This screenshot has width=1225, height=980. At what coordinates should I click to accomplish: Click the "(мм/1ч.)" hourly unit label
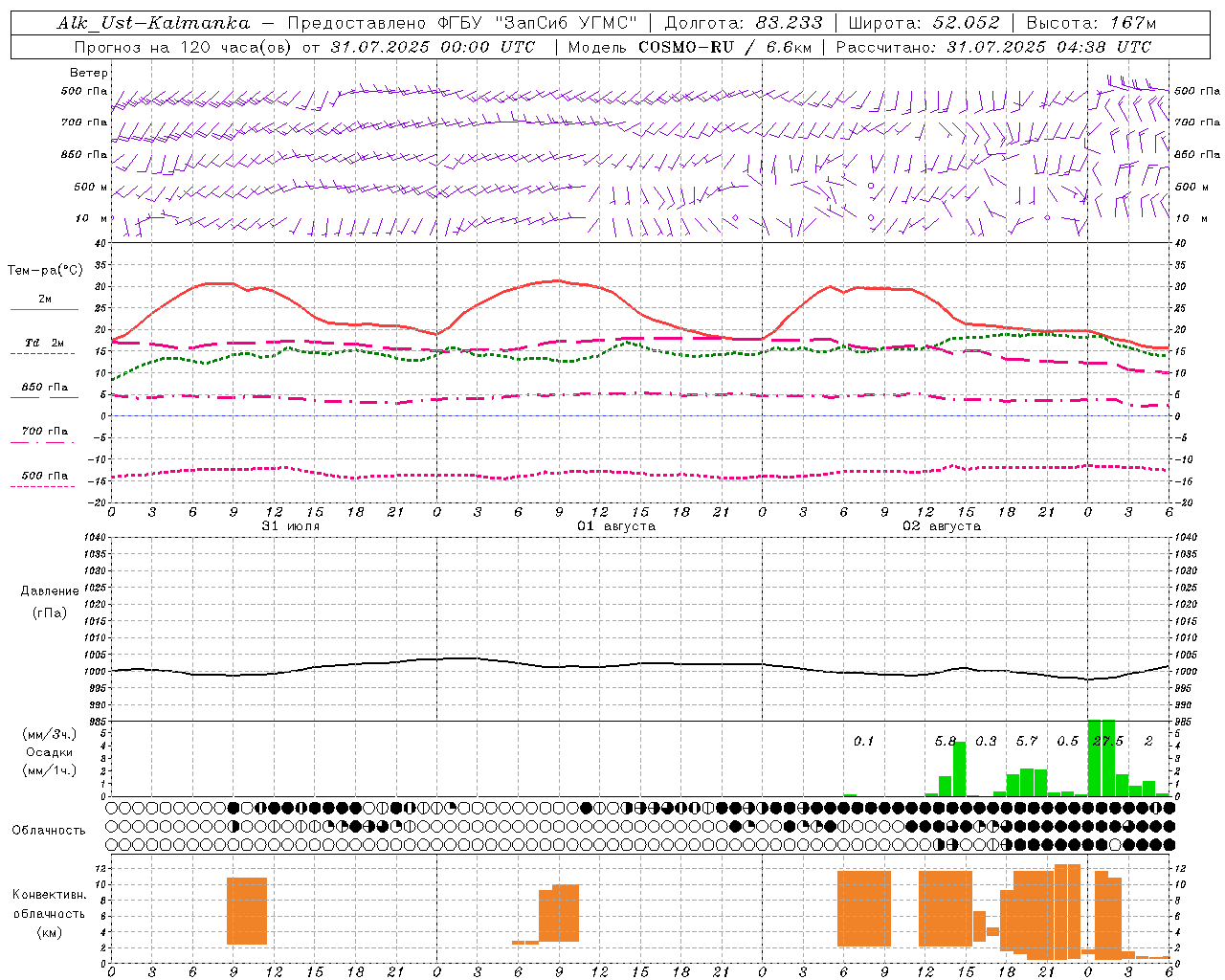(x=50, y=770)
